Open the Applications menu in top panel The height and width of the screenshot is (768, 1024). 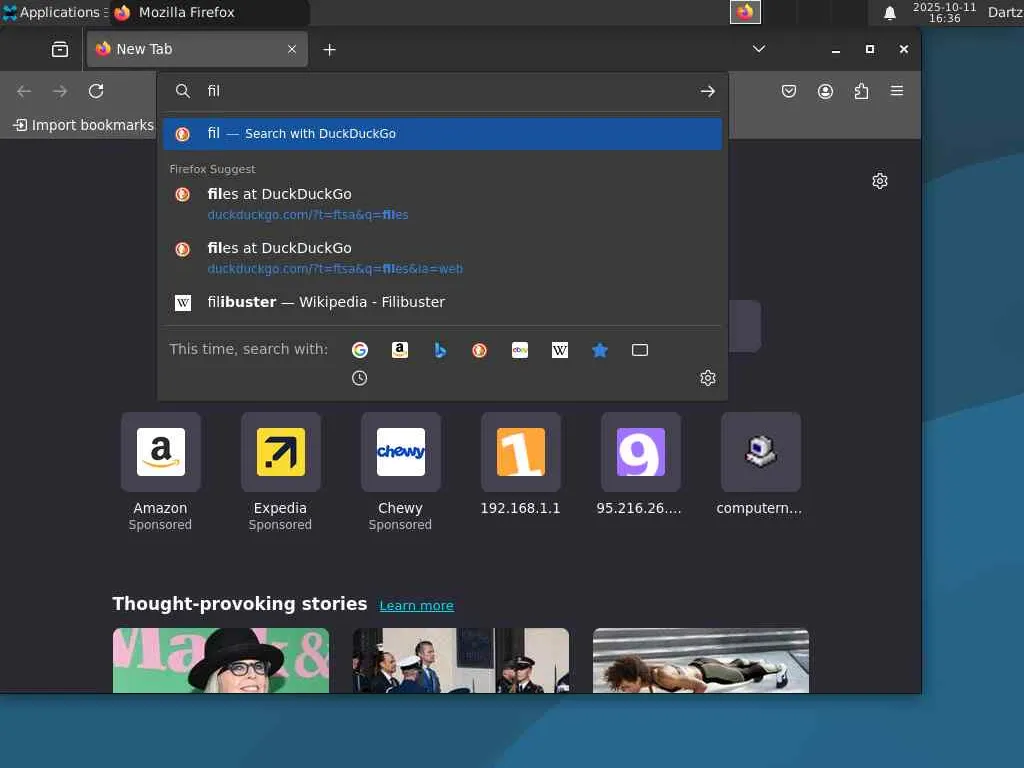(54, 12)
